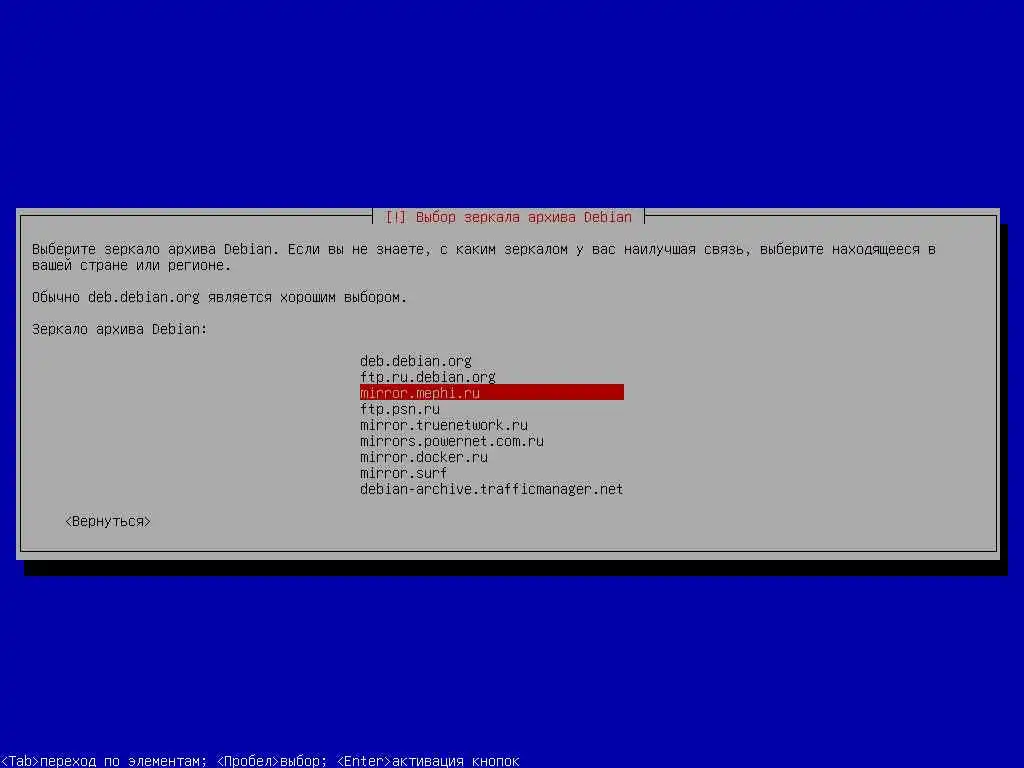Pick mirror.surf from the mirror list
1024x768 pixels.
click(492, 473)
